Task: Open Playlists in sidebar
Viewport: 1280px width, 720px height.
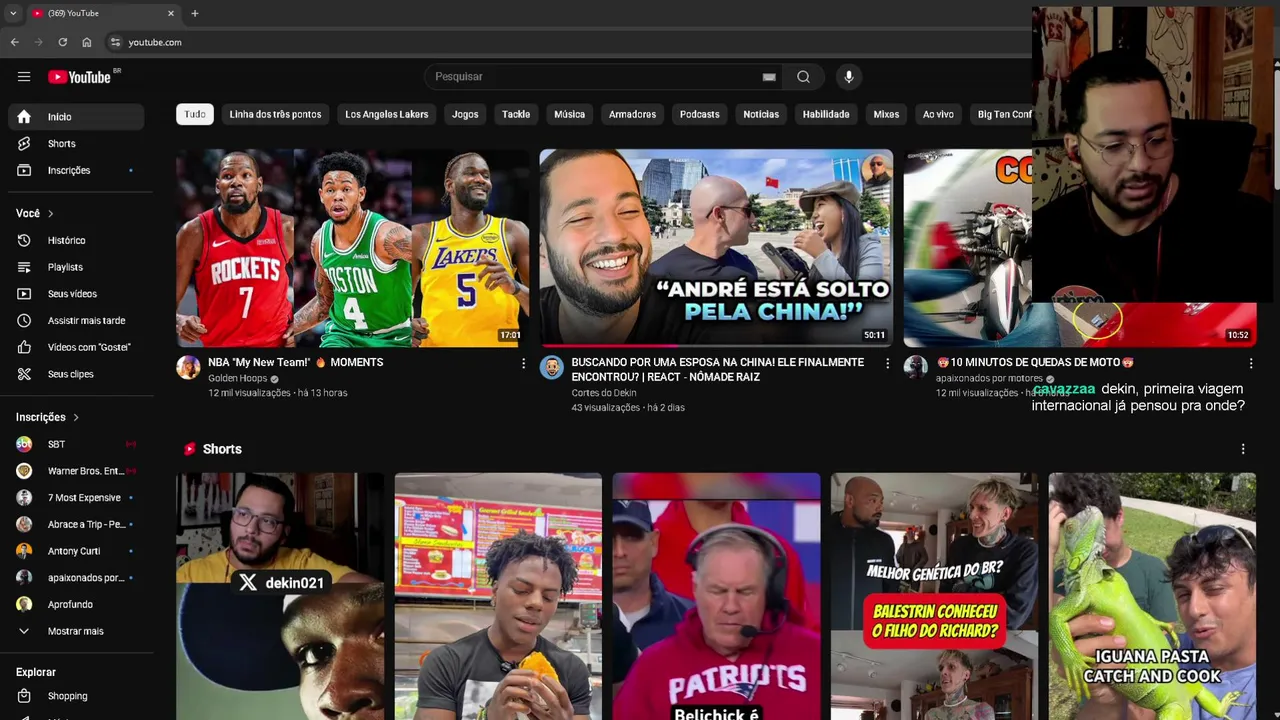Action: [76, 267]
